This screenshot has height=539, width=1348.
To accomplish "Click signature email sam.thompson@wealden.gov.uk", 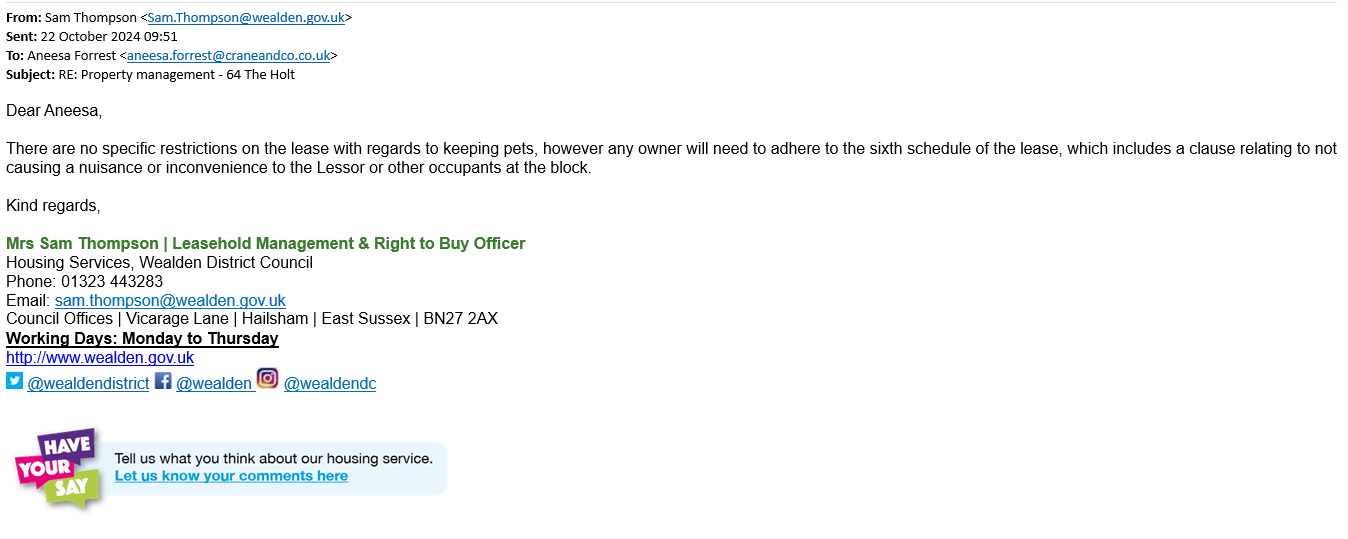I will coord(170,300).
